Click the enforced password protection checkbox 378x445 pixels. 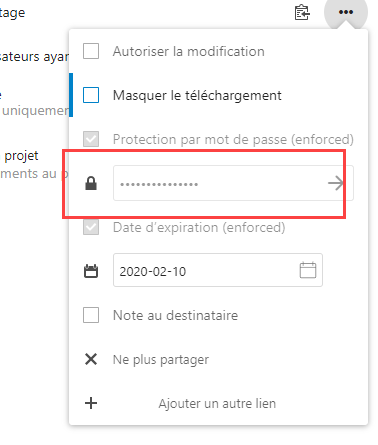click(91, 139)
